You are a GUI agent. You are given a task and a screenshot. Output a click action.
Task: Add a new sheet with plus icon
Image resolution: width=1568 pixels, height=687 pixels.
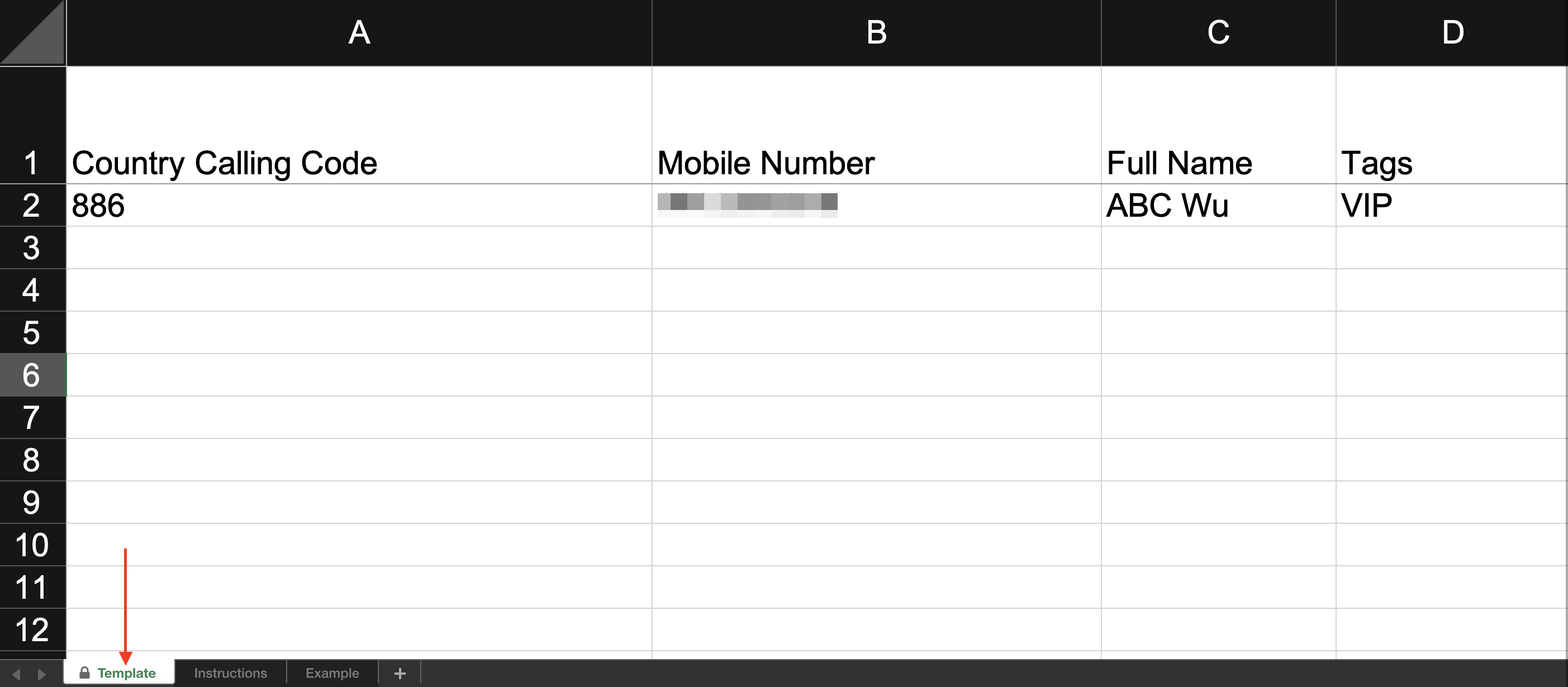400,673
